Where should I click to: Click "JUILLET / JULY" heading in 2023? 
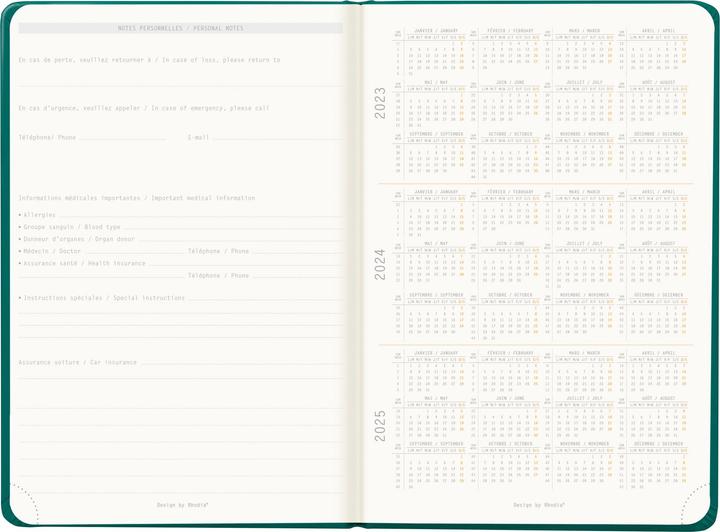click(584, 83)
